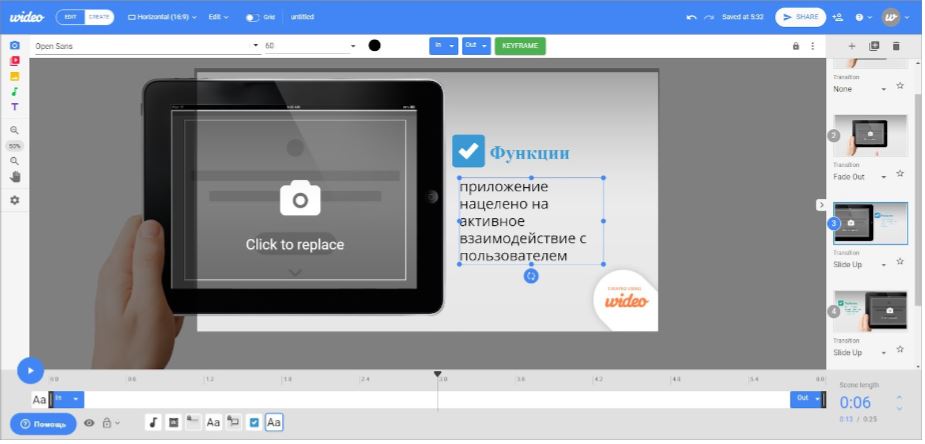The image size is (925, 444).
Task: Toggle the lock icon in bottom bar
Action: tap(107, 423)
